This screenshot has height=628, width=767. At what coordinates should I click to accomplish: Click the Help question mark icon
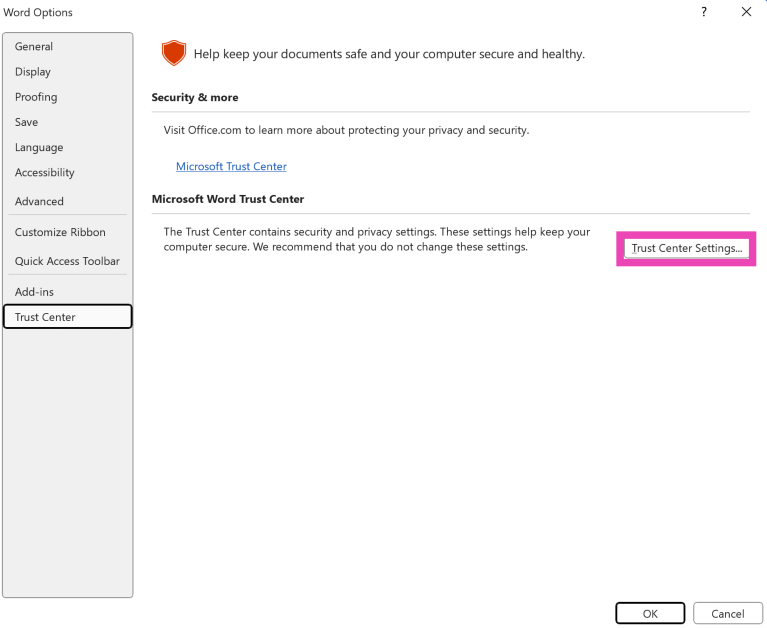click(705, 12)
